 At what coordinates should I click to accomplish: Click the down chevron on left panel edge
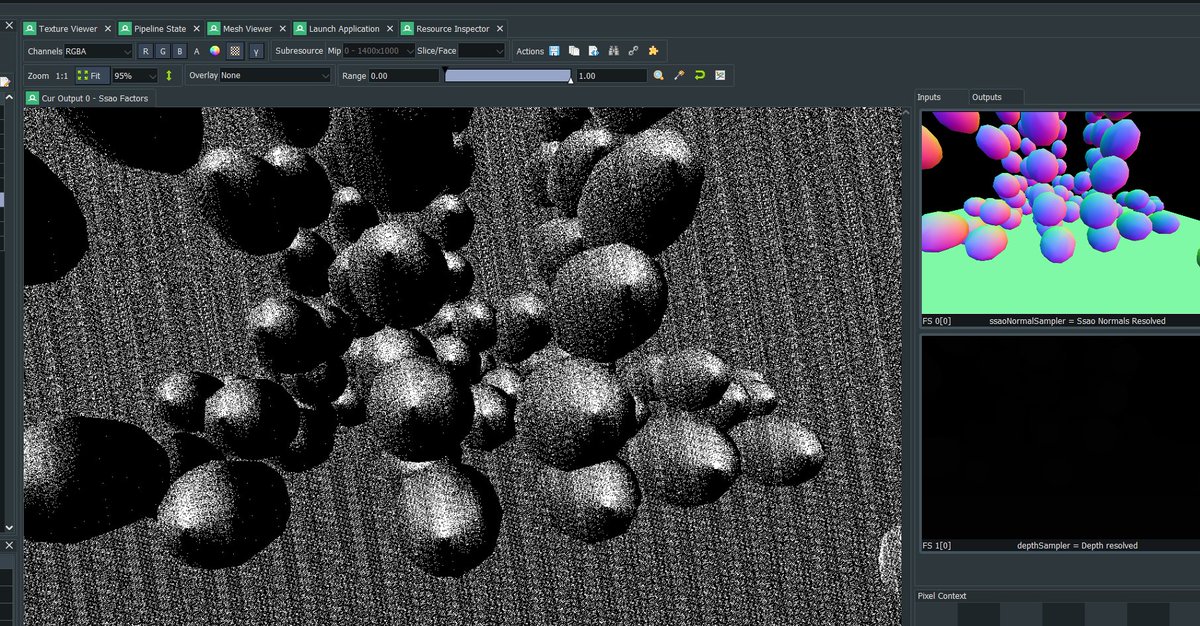pyautogui.click(x=9, y=527)
